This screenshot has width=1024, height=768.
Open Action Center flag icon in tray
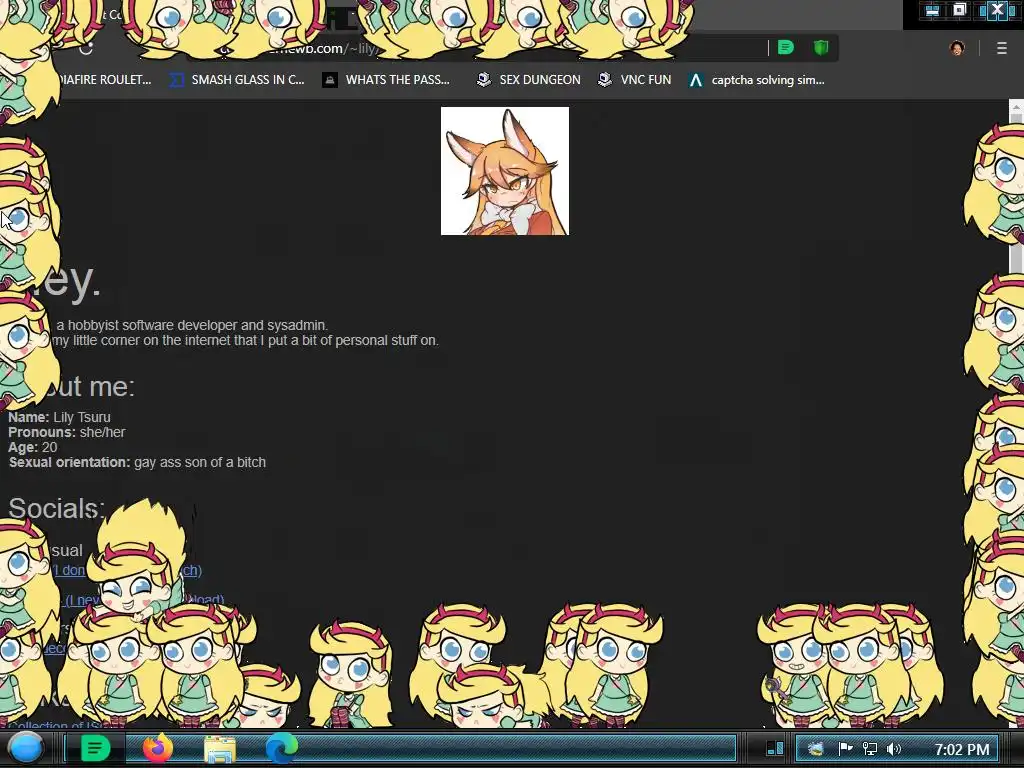(x=845, y=748)
